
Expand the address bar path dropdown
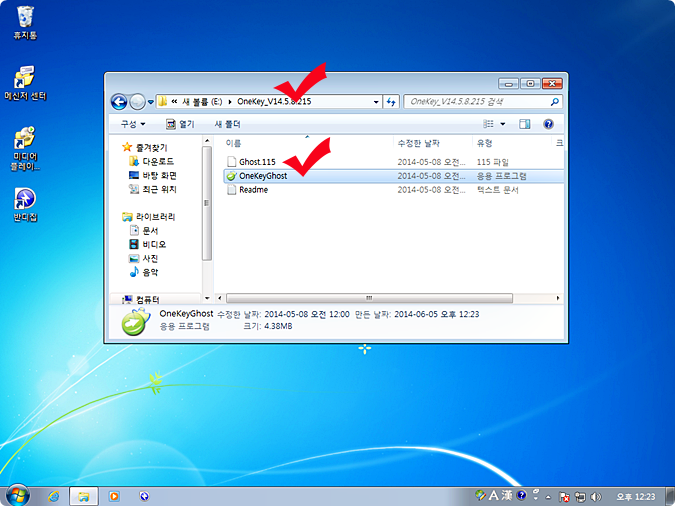pyautogui.click(x=376, y=102)
